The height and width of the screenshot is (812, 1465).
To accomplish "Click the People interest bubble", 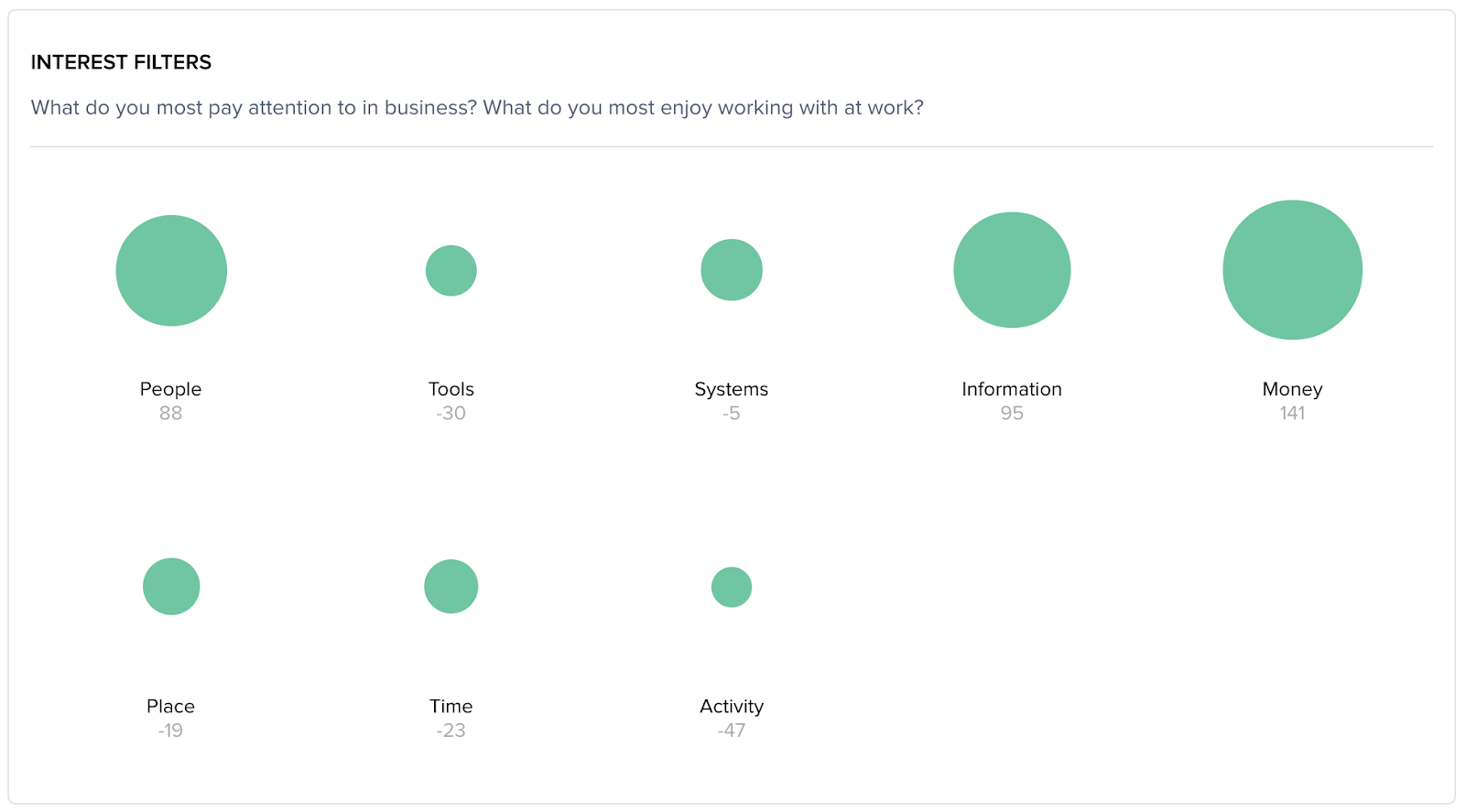I will point(171,270).
